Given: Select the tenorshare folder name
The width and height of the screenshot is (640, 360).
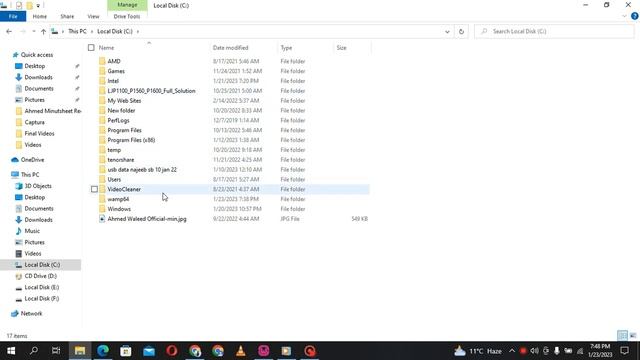Looking at the screenshot, I should [x=121, y=160].
